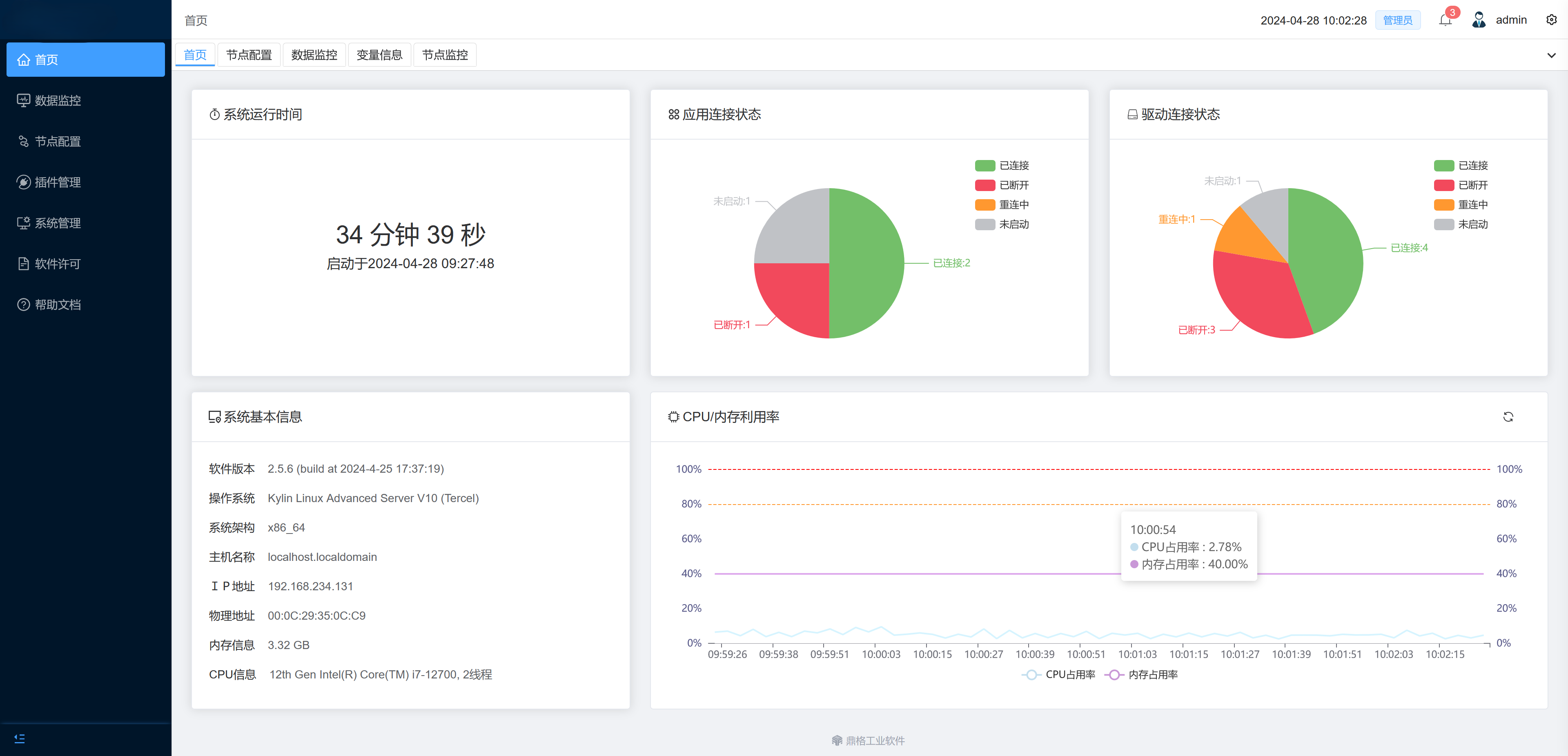Toggle CPU占用率 series legend
The image size is (1568, 756).
pos(1058,674)
